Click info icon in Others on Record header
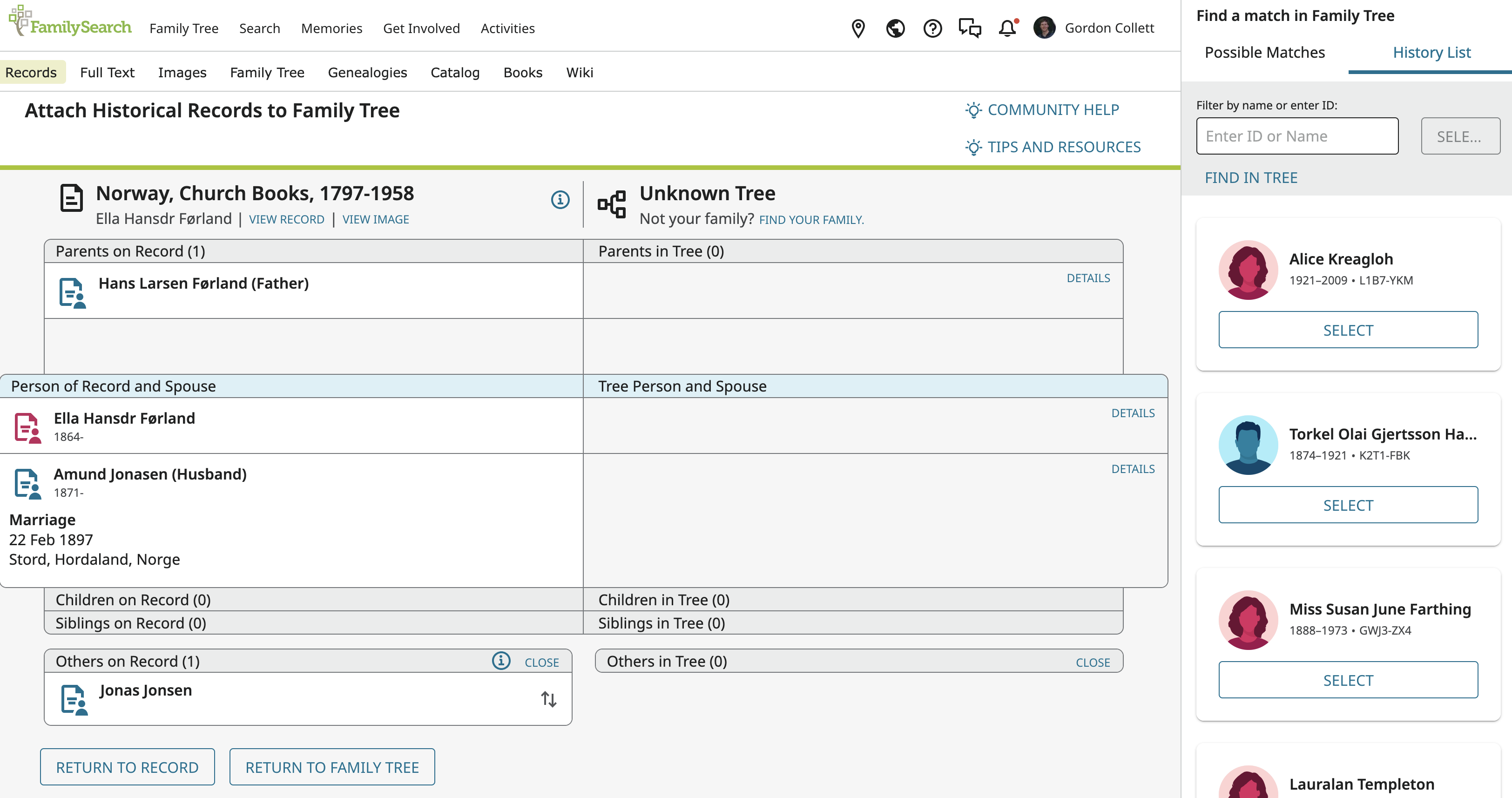 point(501,661)
